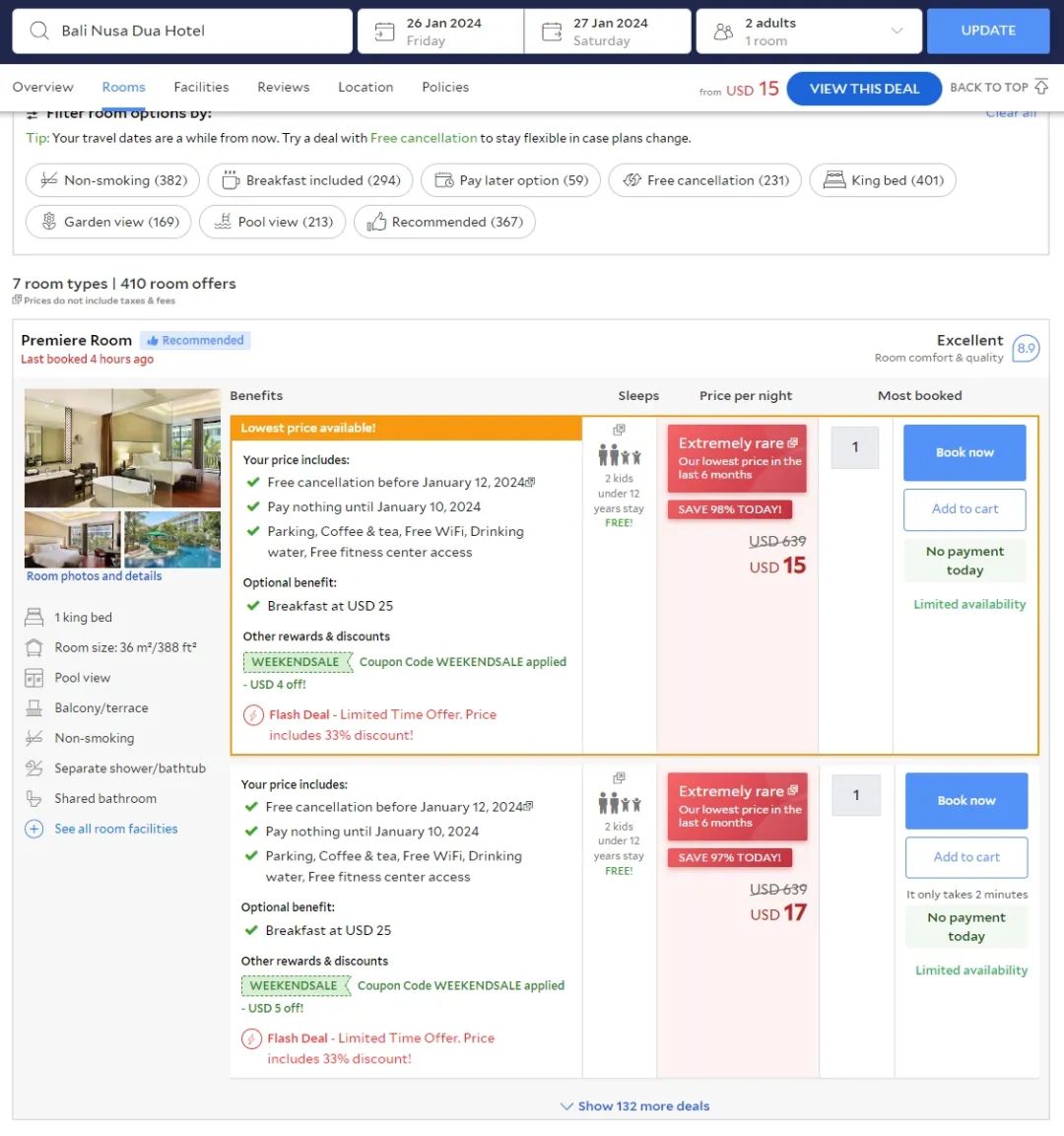Viewport: 1064px width, 1136px height.
Task: Toggle the Garden view (169) filter
Action: coord(108,222)
